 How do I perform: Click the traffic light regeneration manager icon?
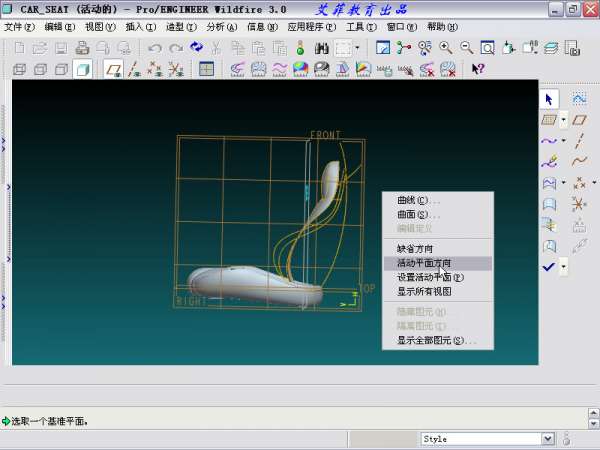pyautogui.click(x=300, y=48)
